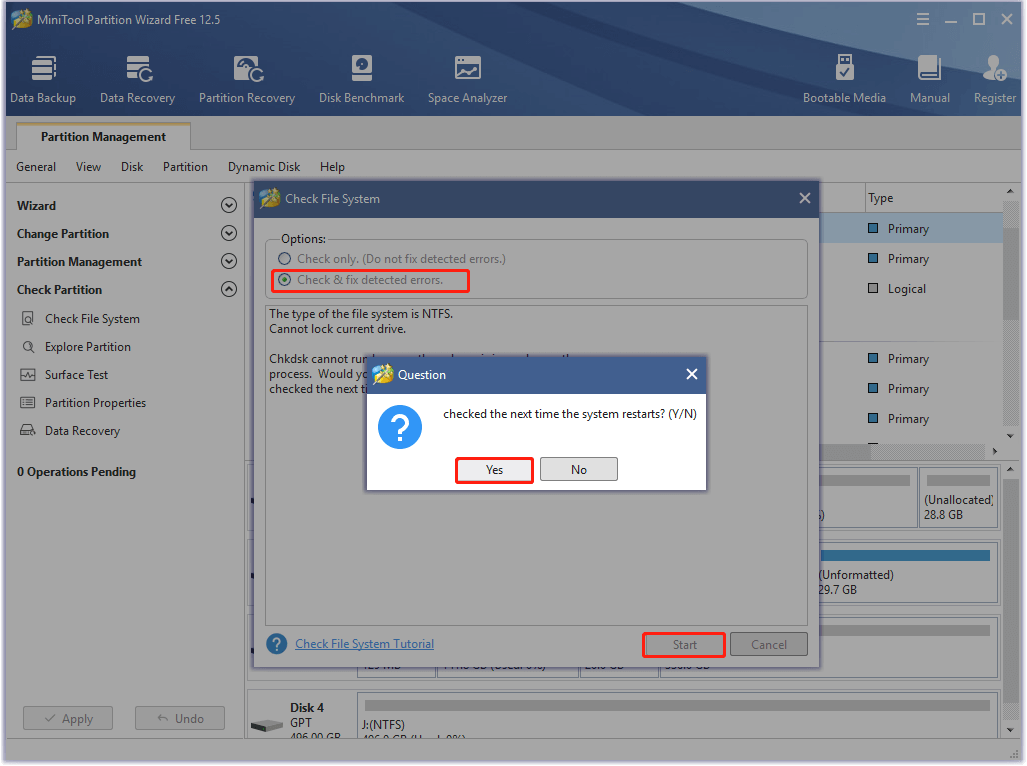Click the Undo button
The width and height of the screenshot is (1027, 766).
tap(180, 718)
